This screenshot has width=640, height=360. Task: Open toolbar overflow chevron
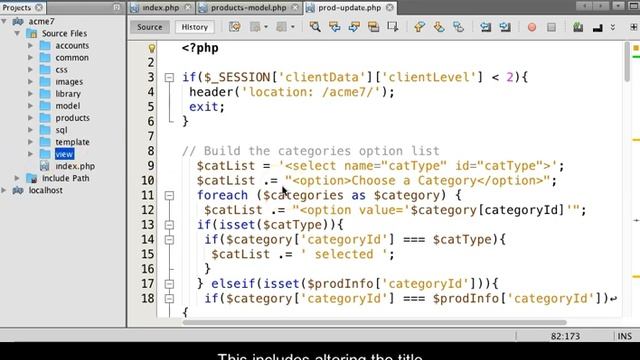point(613,27)
